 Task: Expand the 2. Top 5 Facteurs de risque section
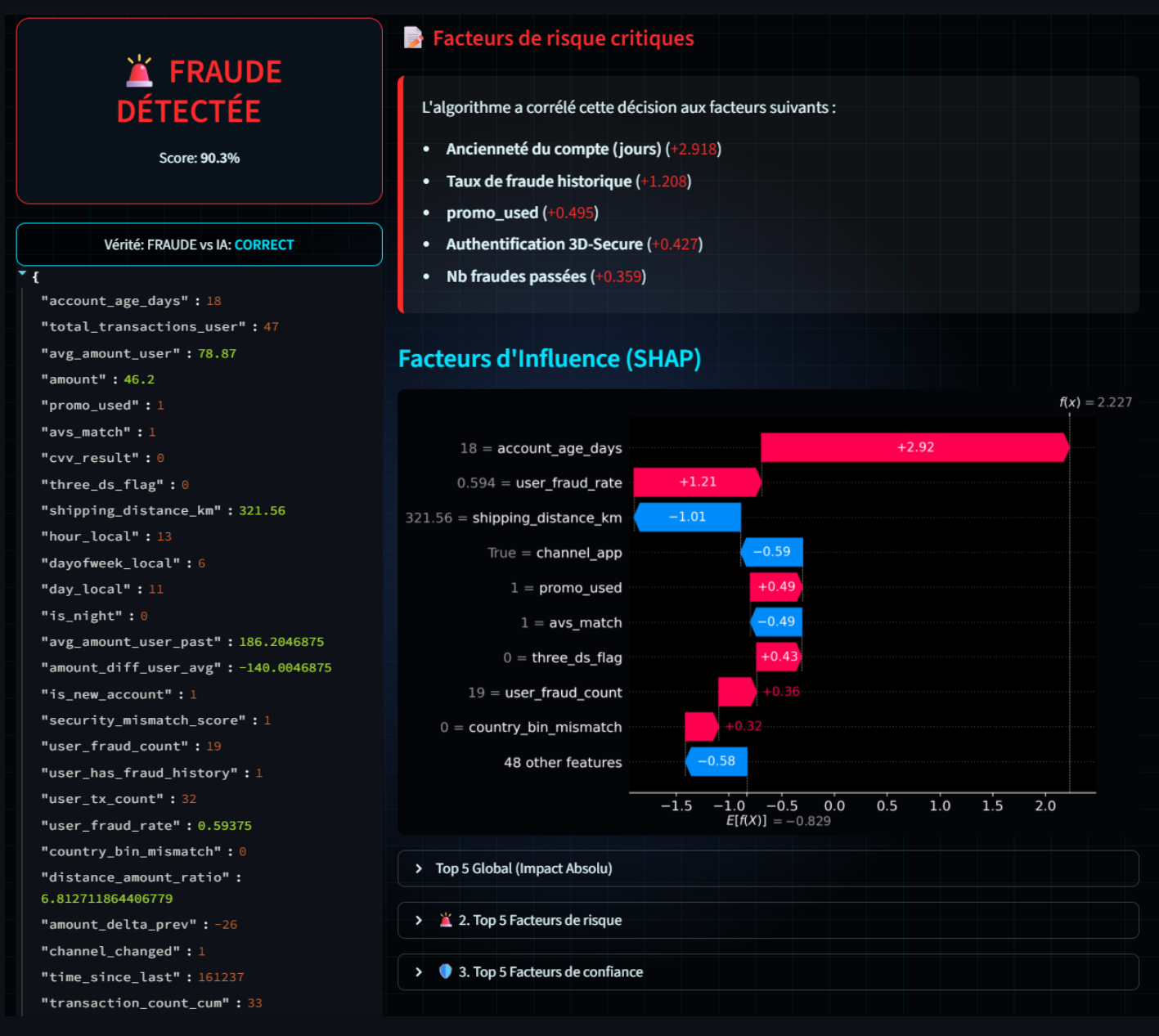click(540, 920)
